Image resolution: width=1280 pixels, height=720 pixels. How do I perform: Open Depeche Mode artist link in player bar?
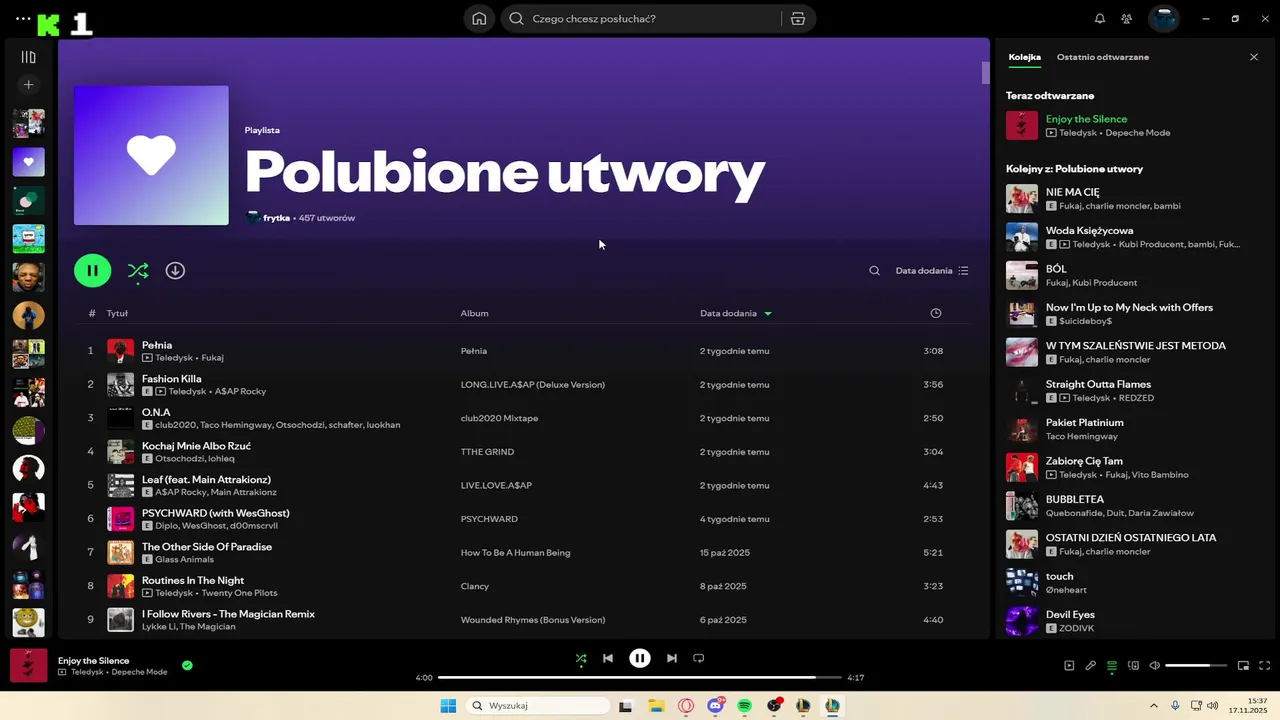[x=139, y=672]
